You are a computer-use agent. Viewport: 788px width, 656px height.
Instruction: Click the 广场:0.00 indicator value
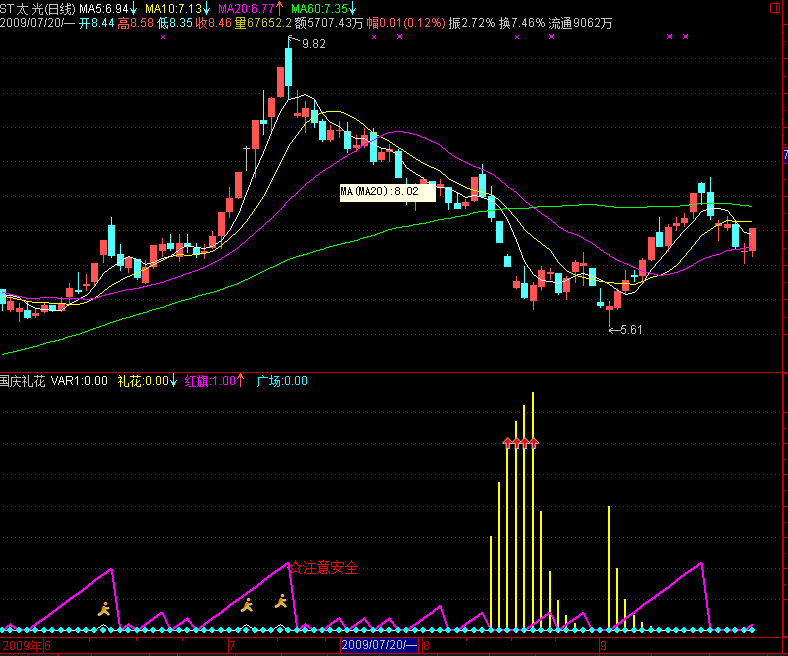point(282,381)
